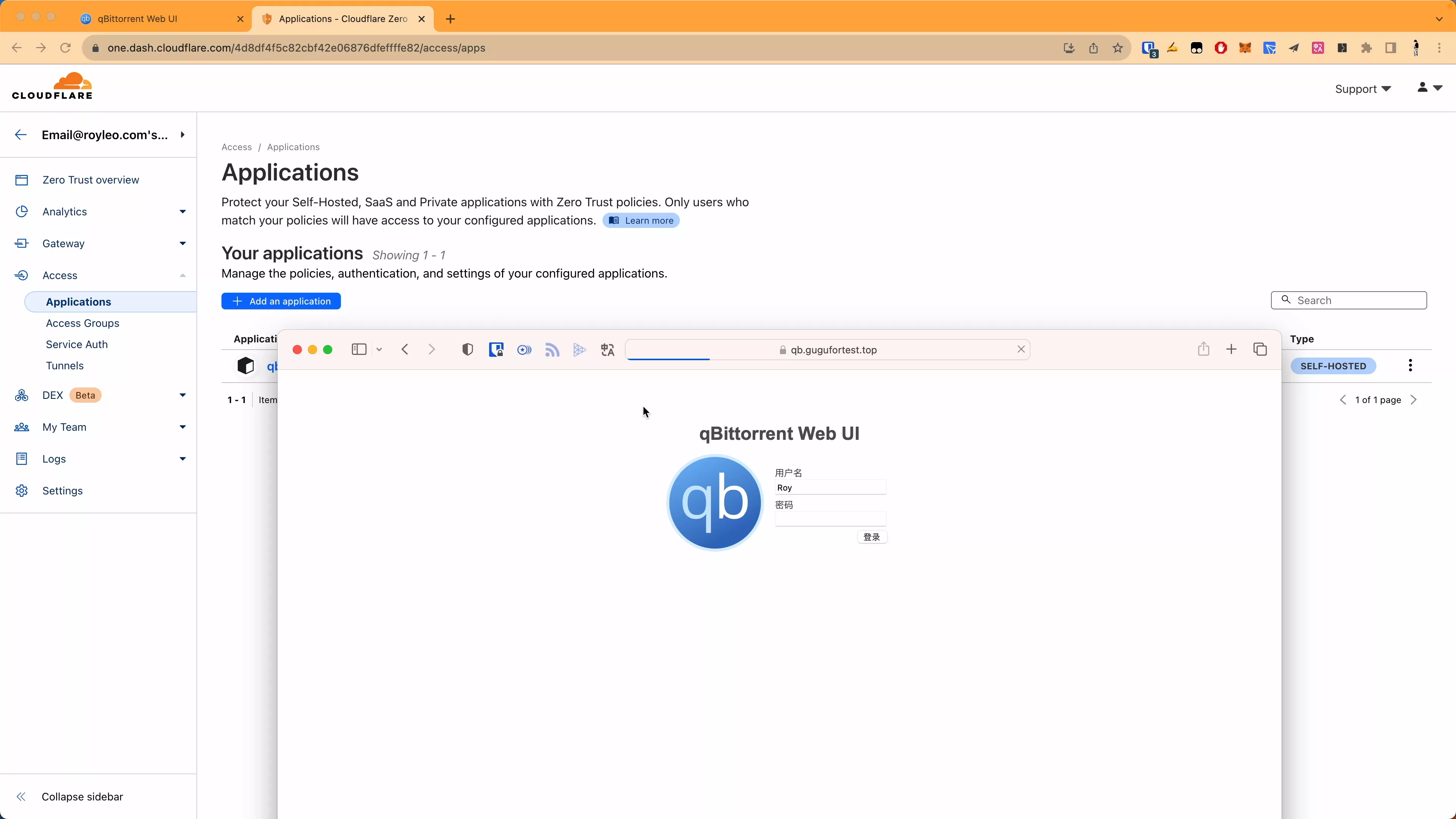
Task: Click the Access breadcrumb link
Action: (x=236, y=147)
